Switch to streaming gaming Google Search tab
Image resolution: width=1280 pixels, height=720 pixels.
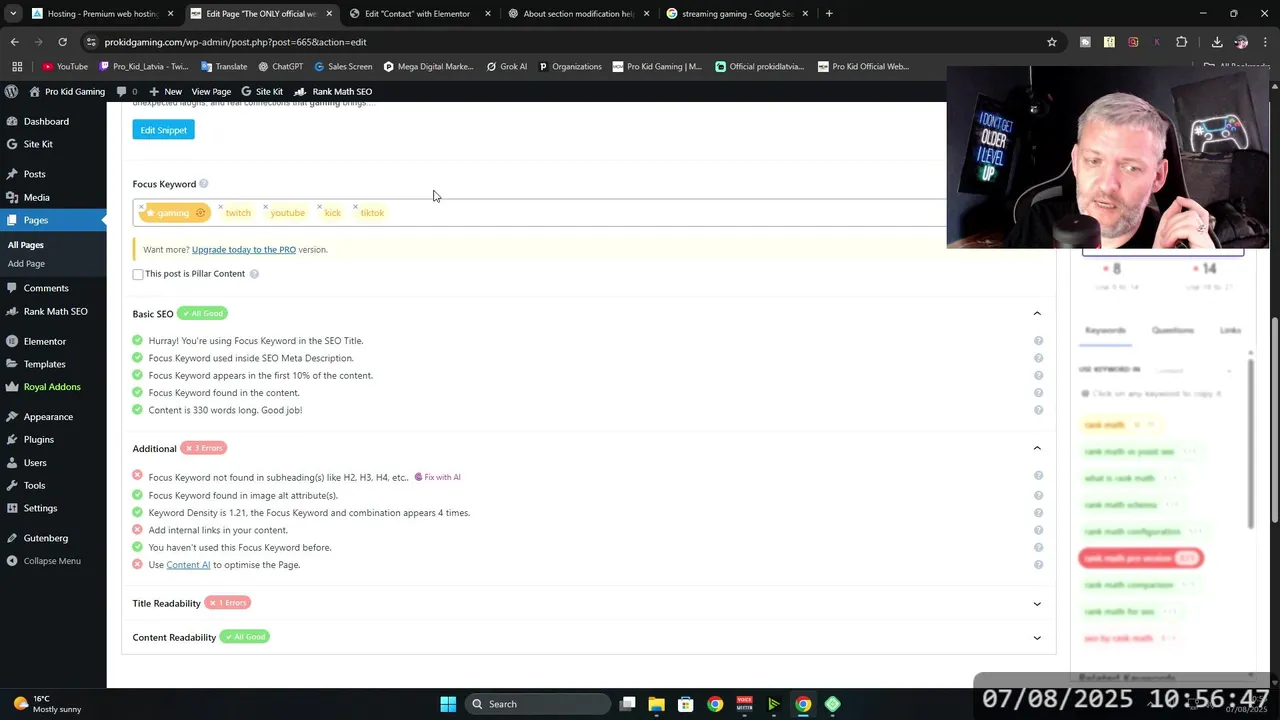(x=737, y=14)
